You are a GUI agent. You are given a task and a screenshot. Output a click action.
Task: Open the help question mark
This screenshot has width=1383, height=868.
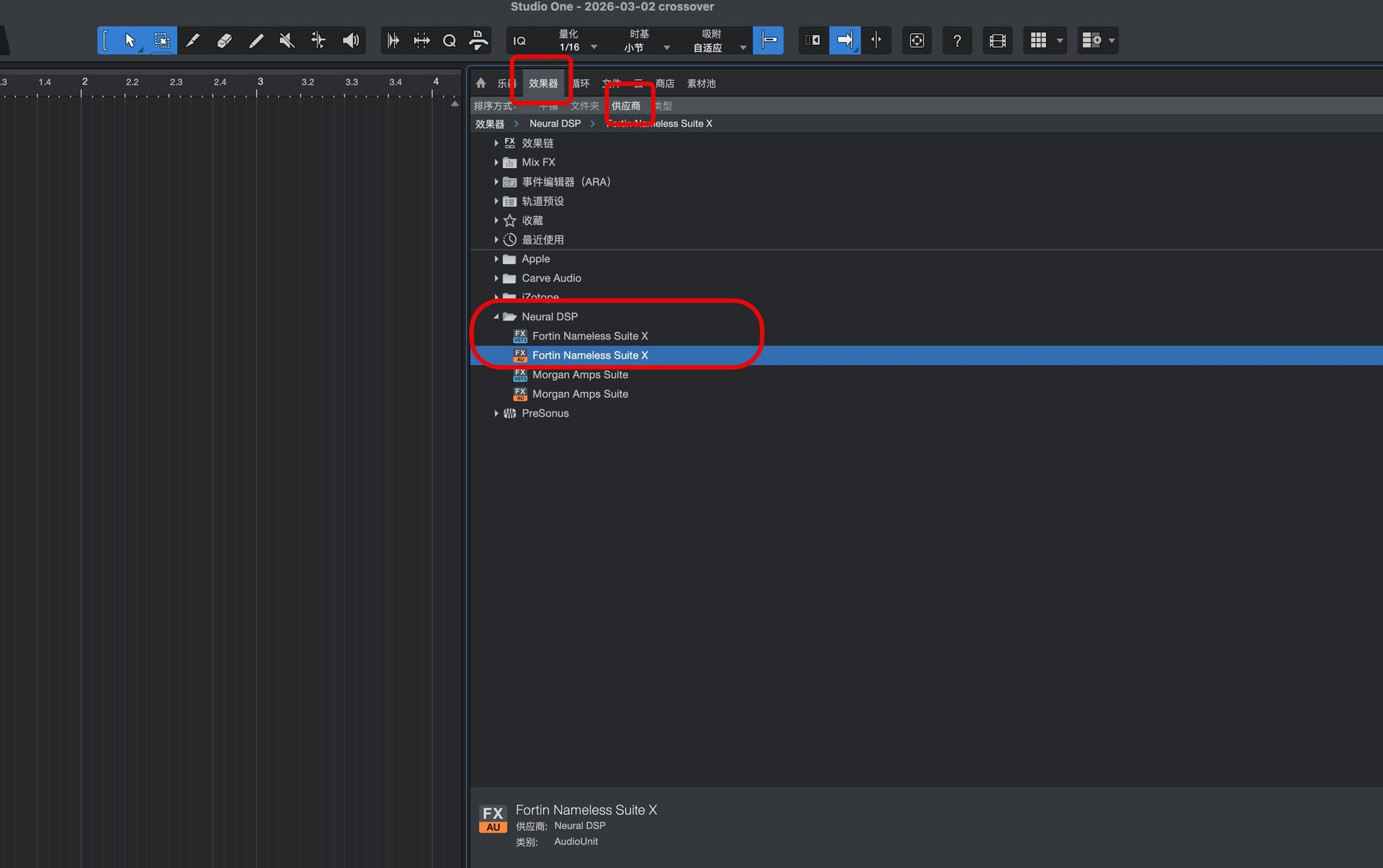coord(957,40)
